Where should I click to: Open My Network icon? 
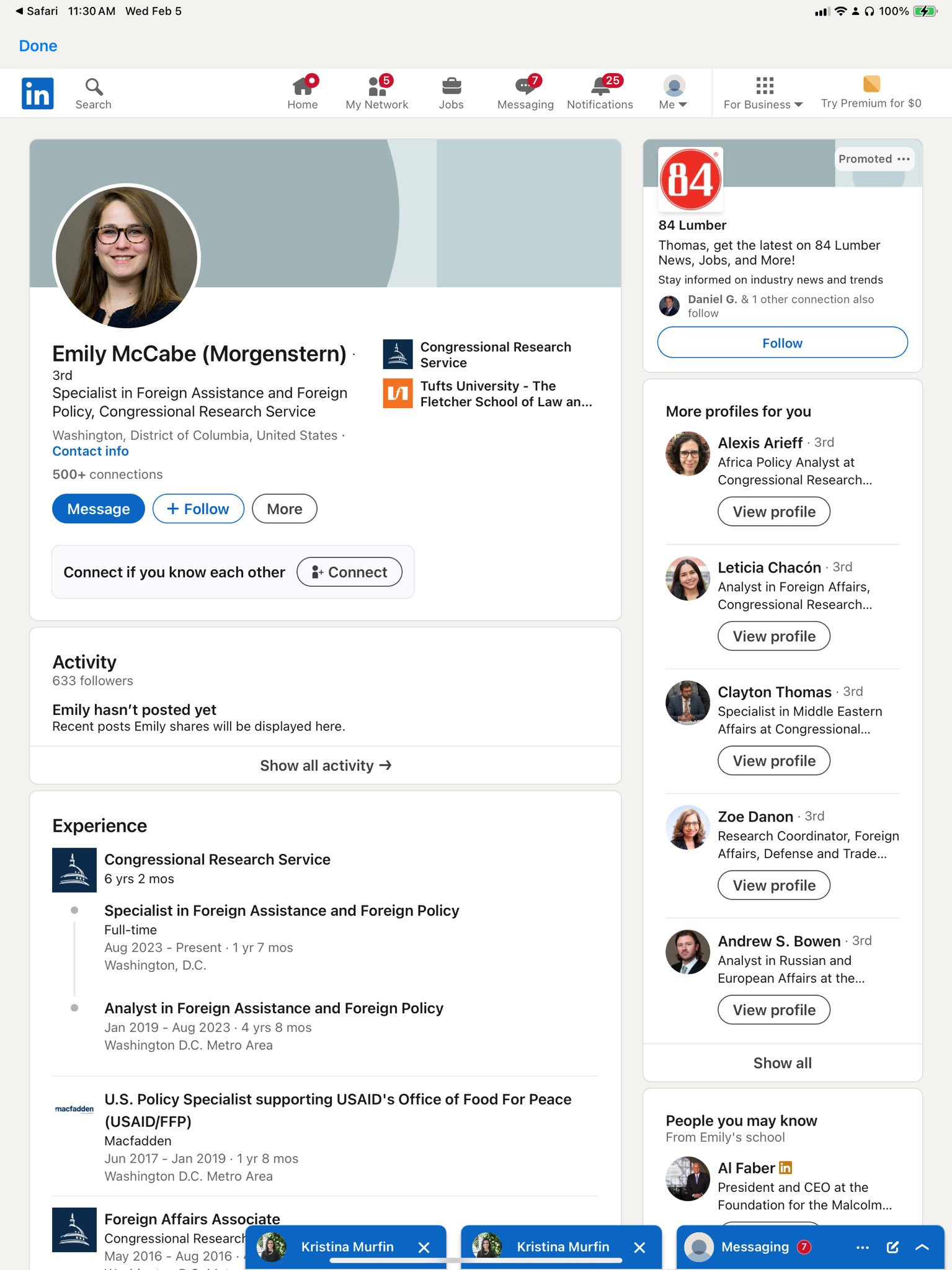[x=376, y=93]
